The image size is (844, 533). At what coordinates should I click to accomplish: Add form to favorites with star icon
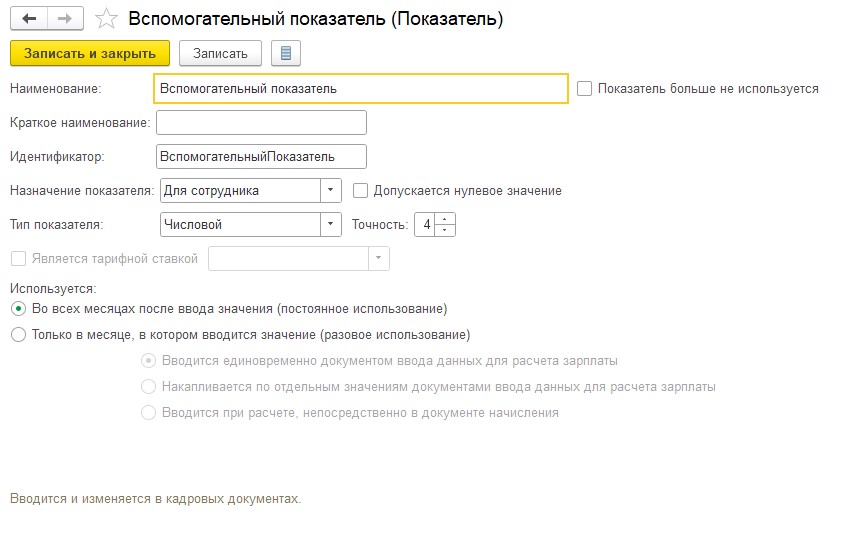(106, 19)
